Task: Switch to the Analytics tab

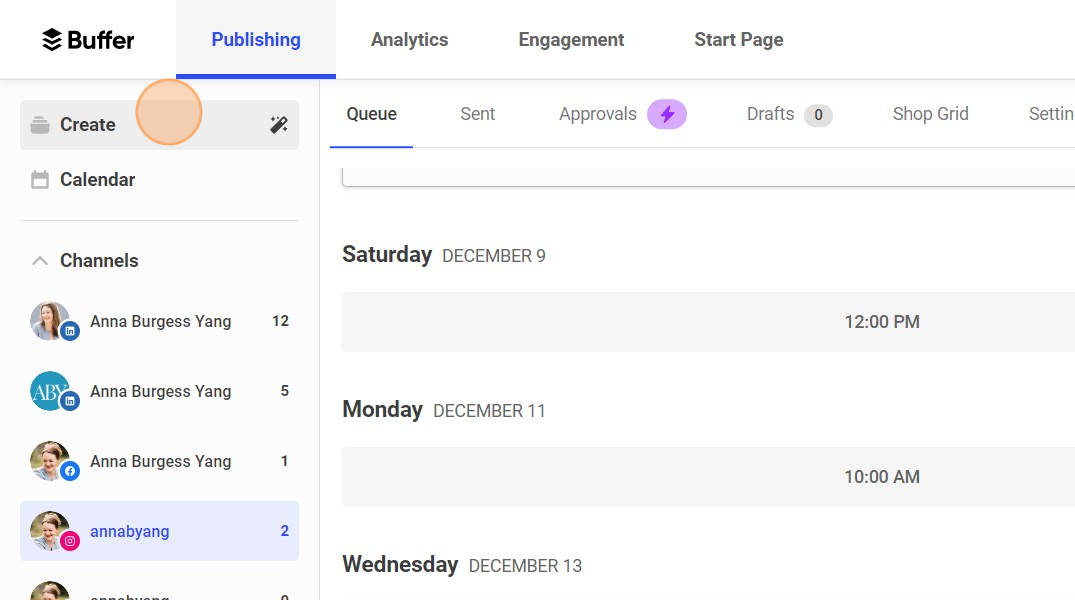Action: tap(409, 39)
